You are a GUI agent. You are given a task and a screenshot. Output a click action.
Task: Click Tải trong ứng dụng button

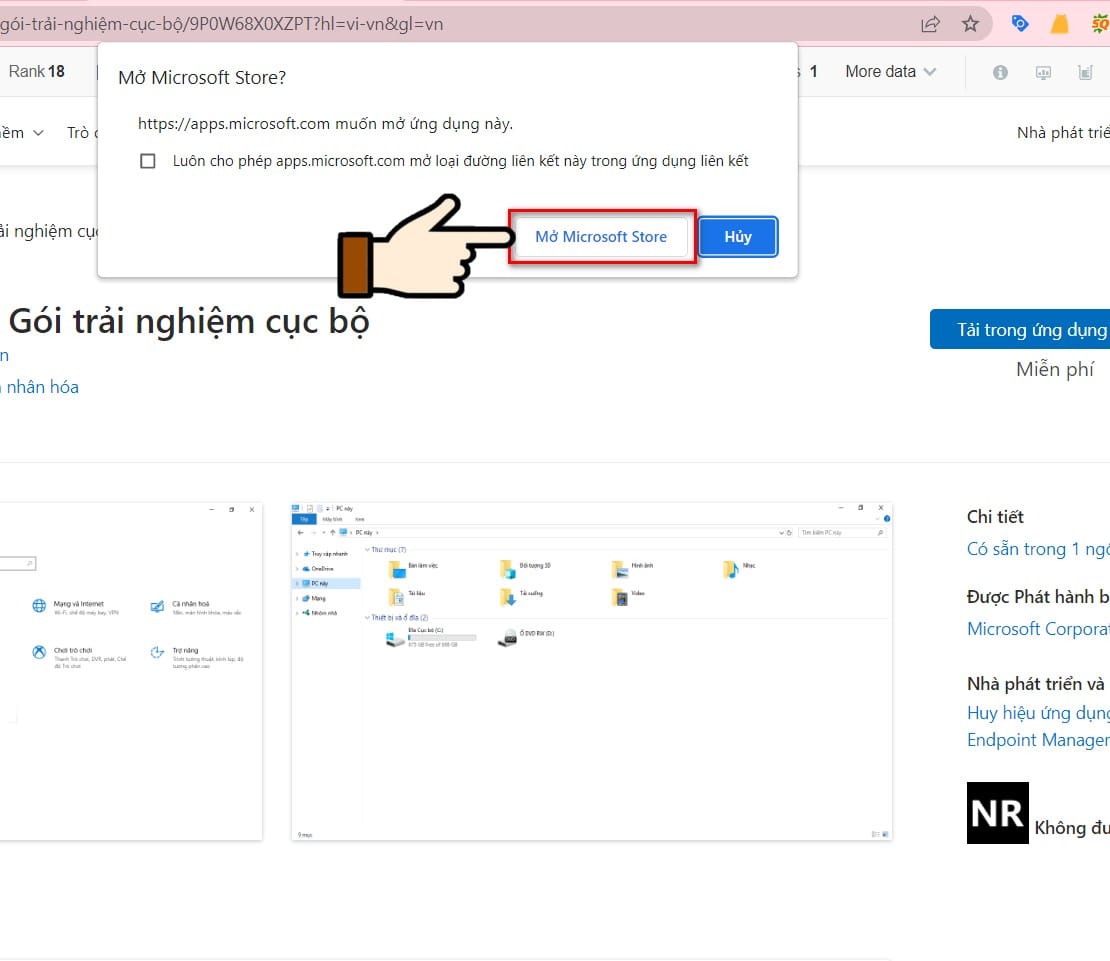(x=1020, y=329)
